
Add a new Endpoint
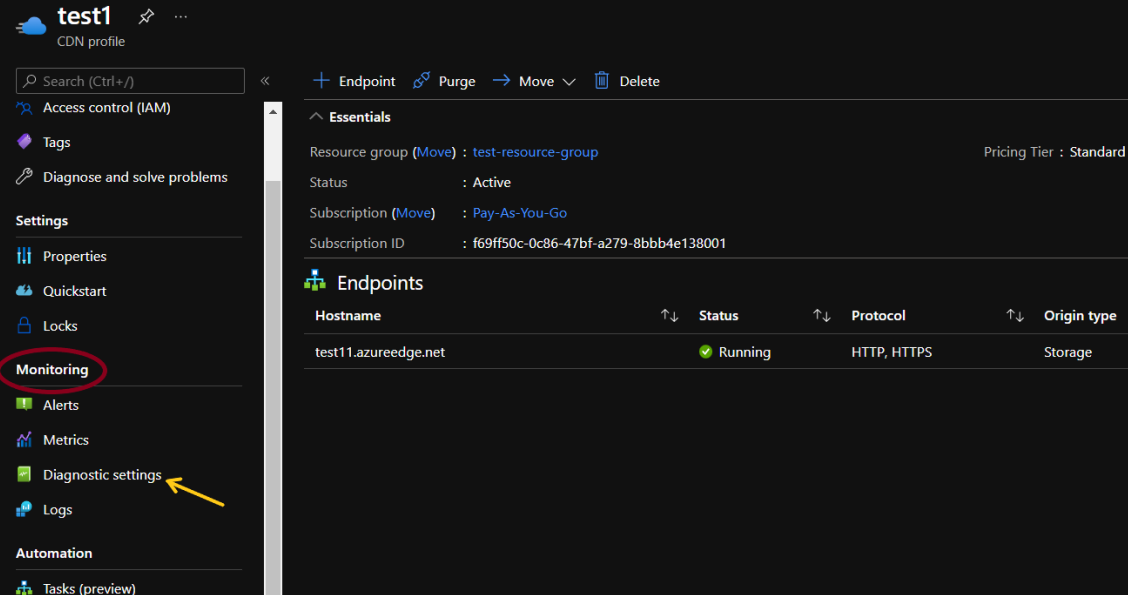354,81
